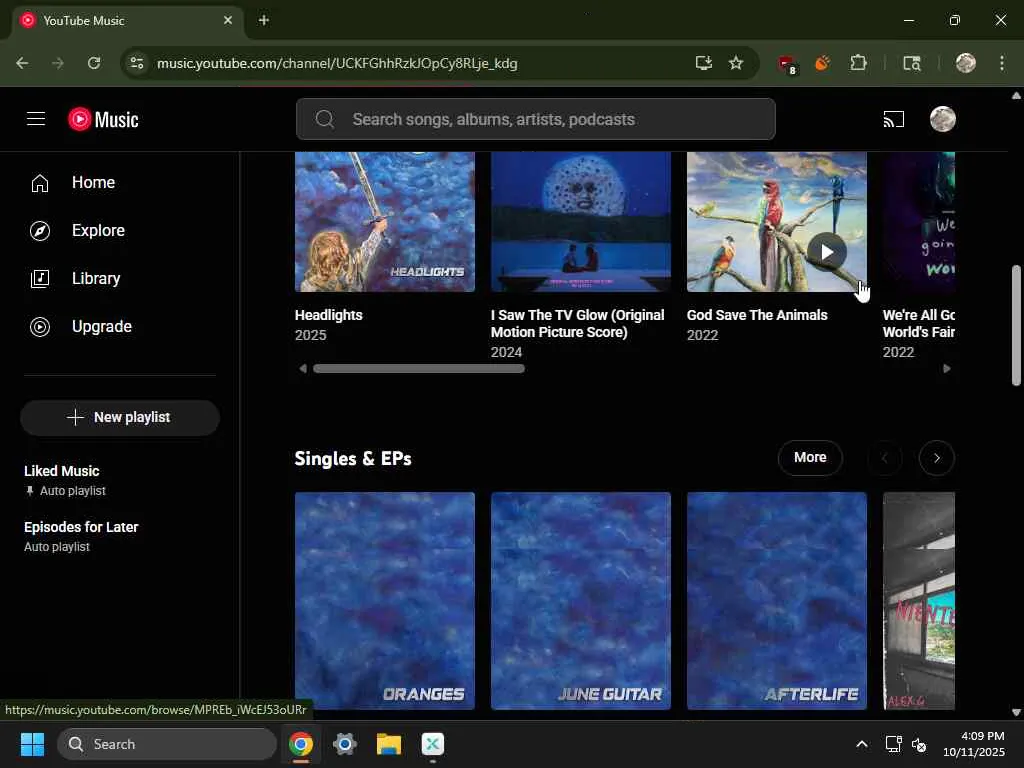Viewport: 1024px width, 768px height.
Task: View site information icon in address bar
Action: click(x=137, y=63)
